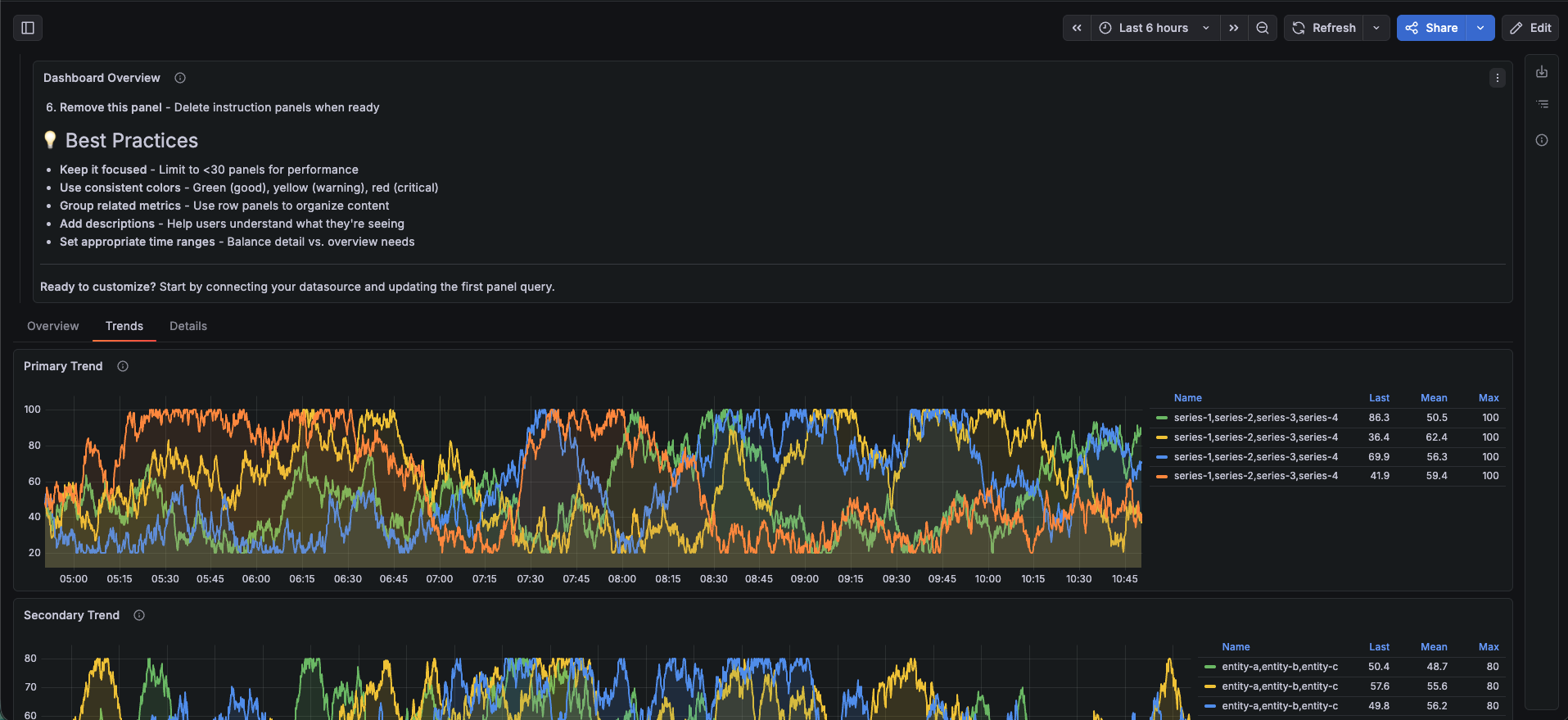Sort Primary Trend legend by Mean column

pyautogui.click(x=1434, y=398)
